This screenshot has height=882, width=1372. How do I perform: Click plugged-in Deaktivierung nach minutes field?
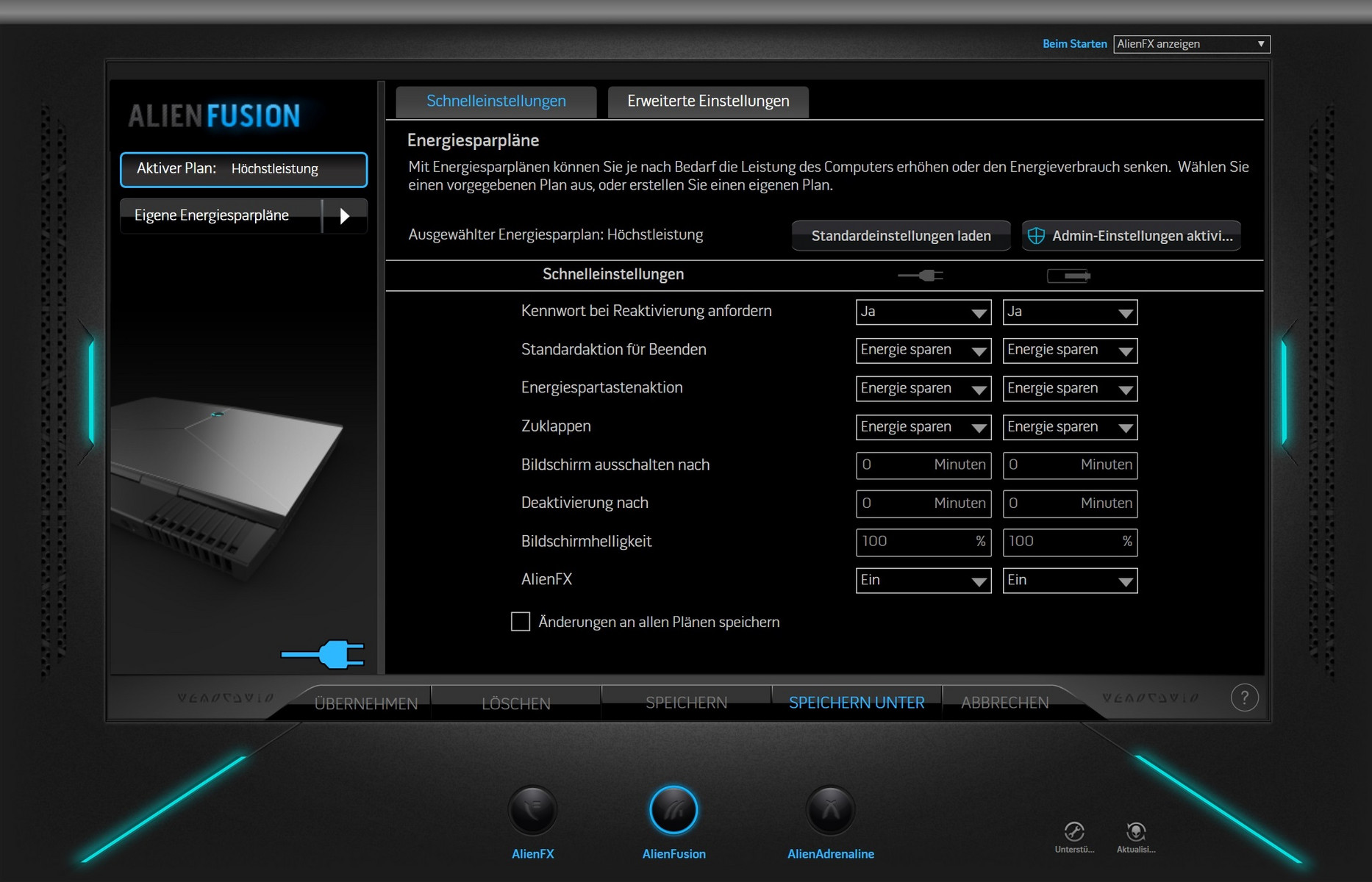[x=923, y=503]
